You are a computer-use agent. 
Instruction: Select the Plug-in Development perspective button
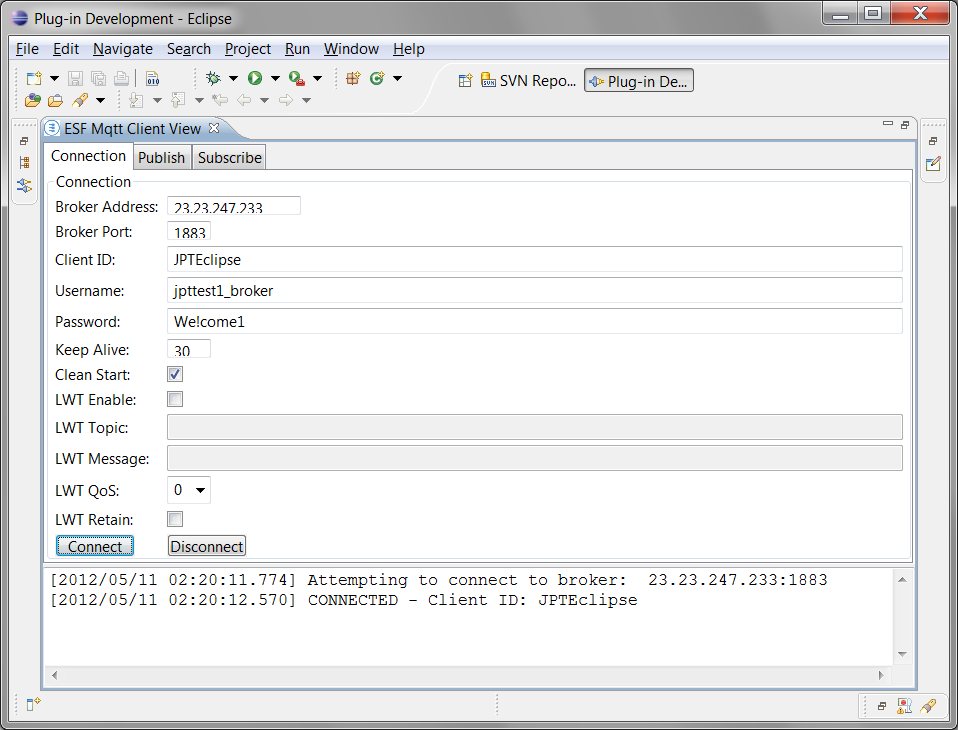point(638,81)
